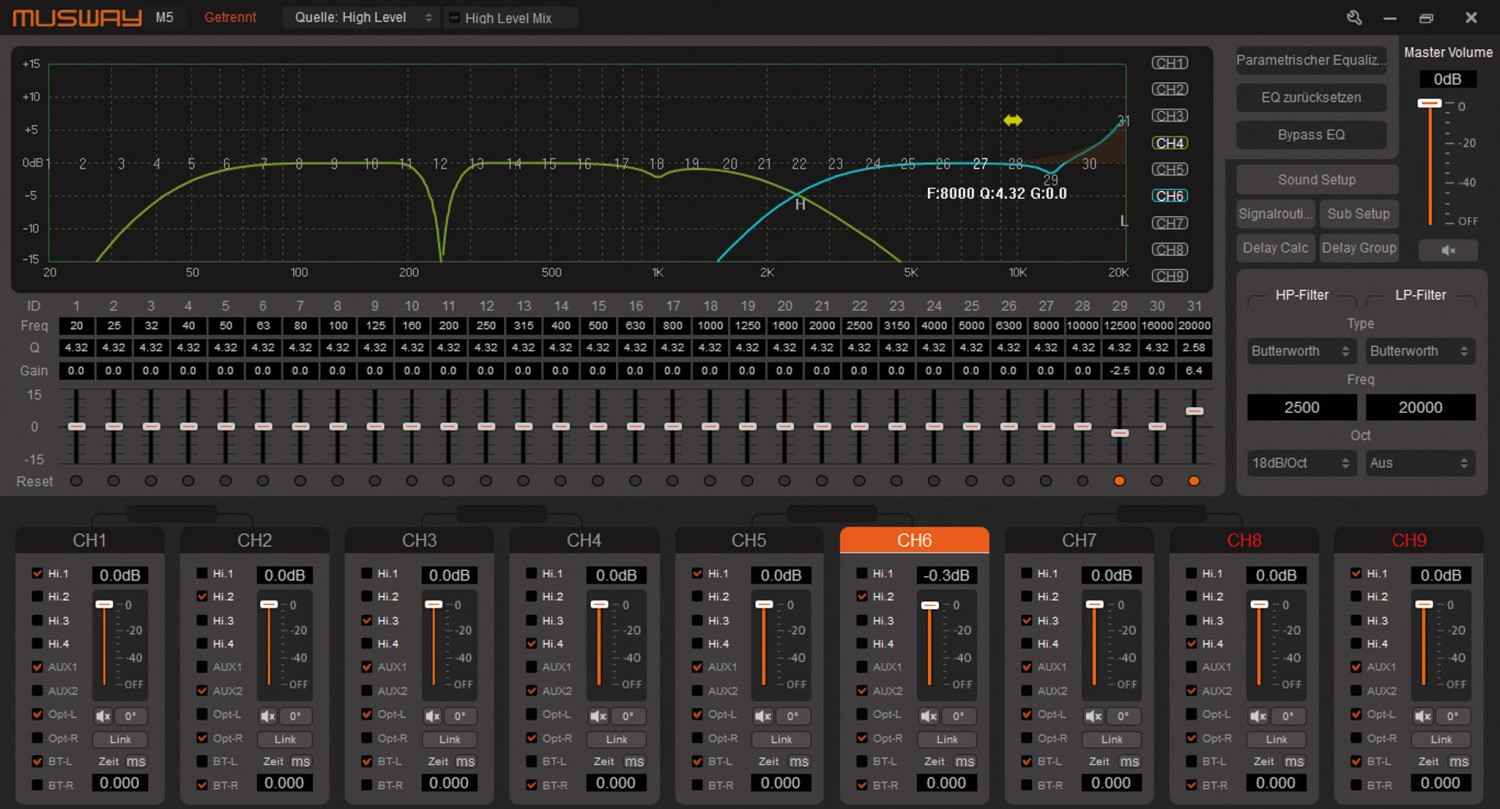Mute CH6 with its speaker icon

pos(929,717)
